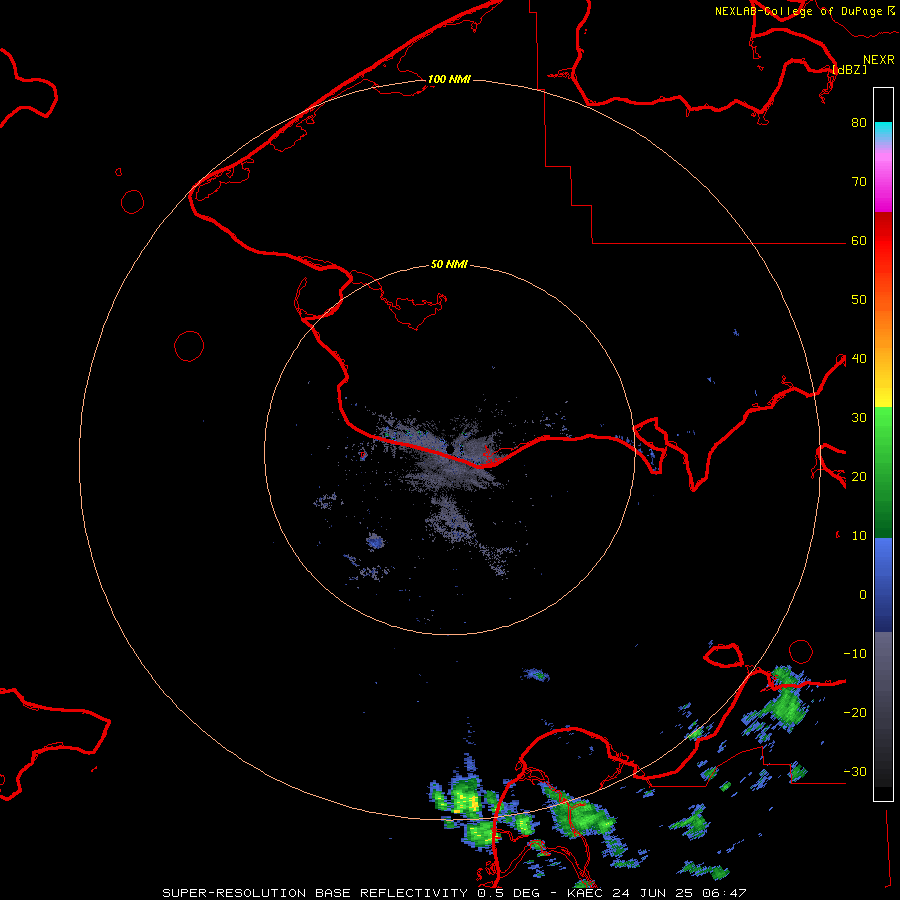Click the 60 value on the dBZ scale
The height and width of the screenshot is (900, 900).
pyautogui.click(x=859, y=240)
